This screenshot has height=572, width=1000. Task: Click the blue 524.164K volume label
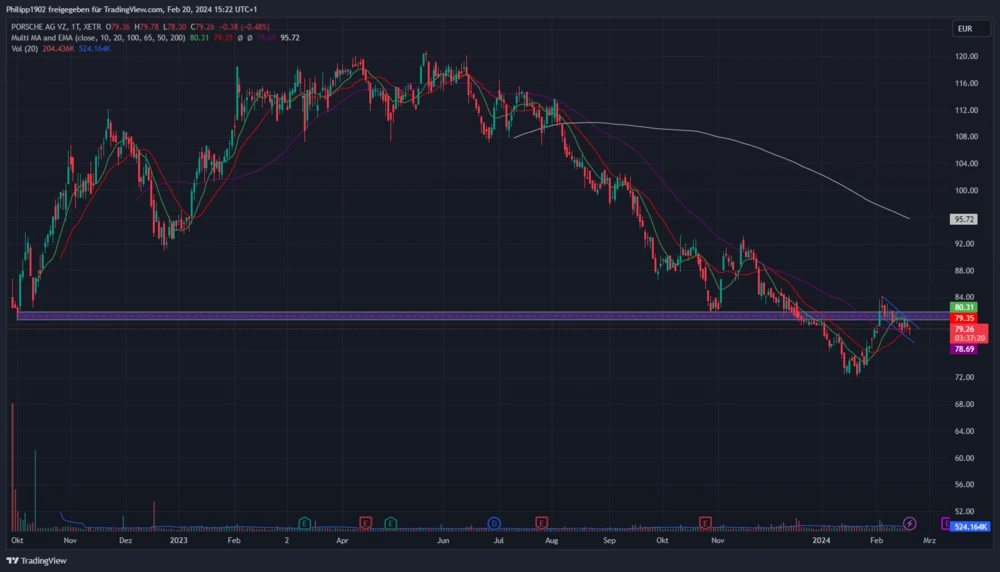970,526
